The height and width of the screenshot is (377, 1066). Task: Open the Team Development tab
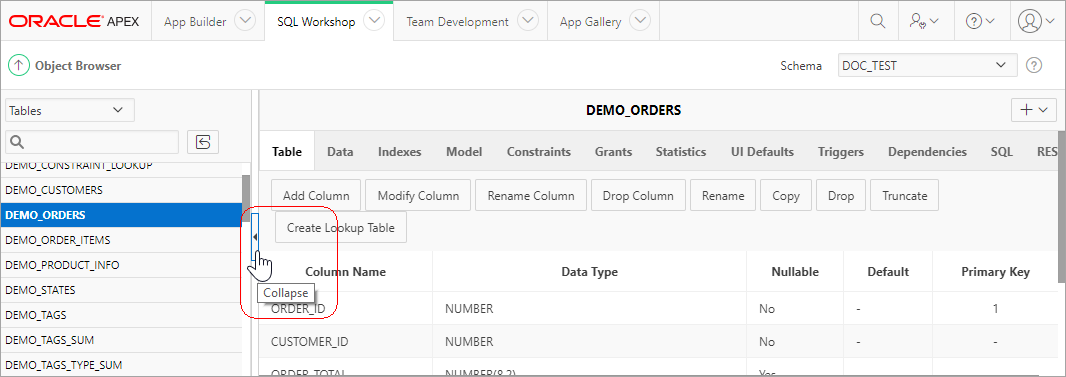pyautogui.click(x=458, y=22)
